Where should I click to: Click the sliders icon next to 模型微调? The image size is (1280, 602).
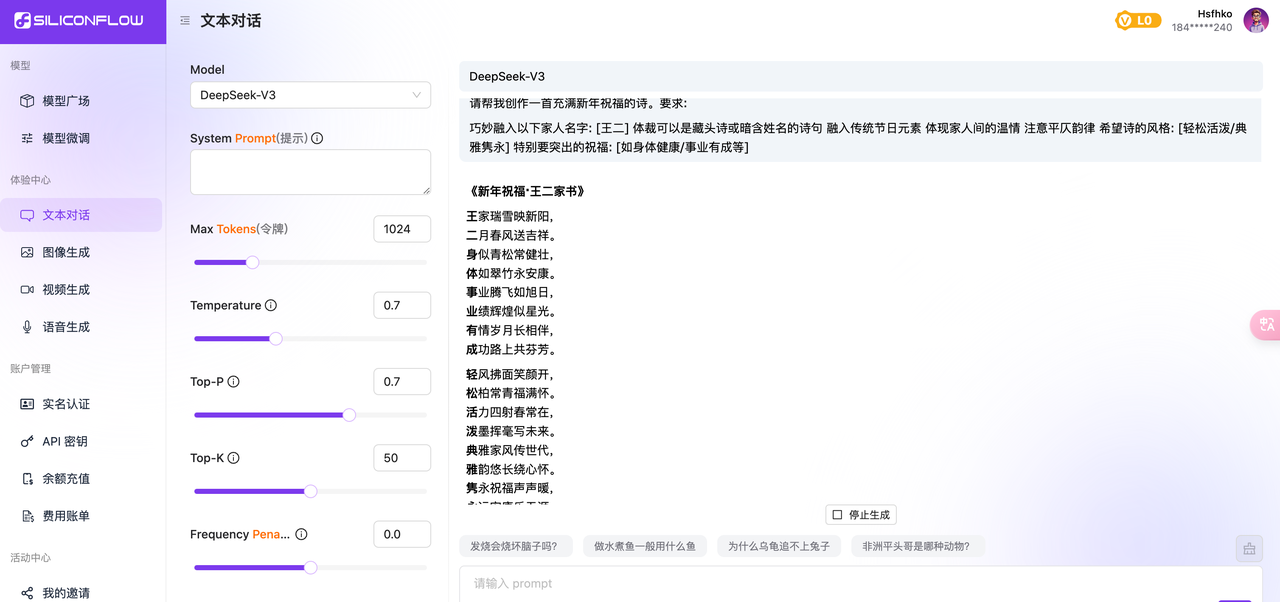(27, 138)
